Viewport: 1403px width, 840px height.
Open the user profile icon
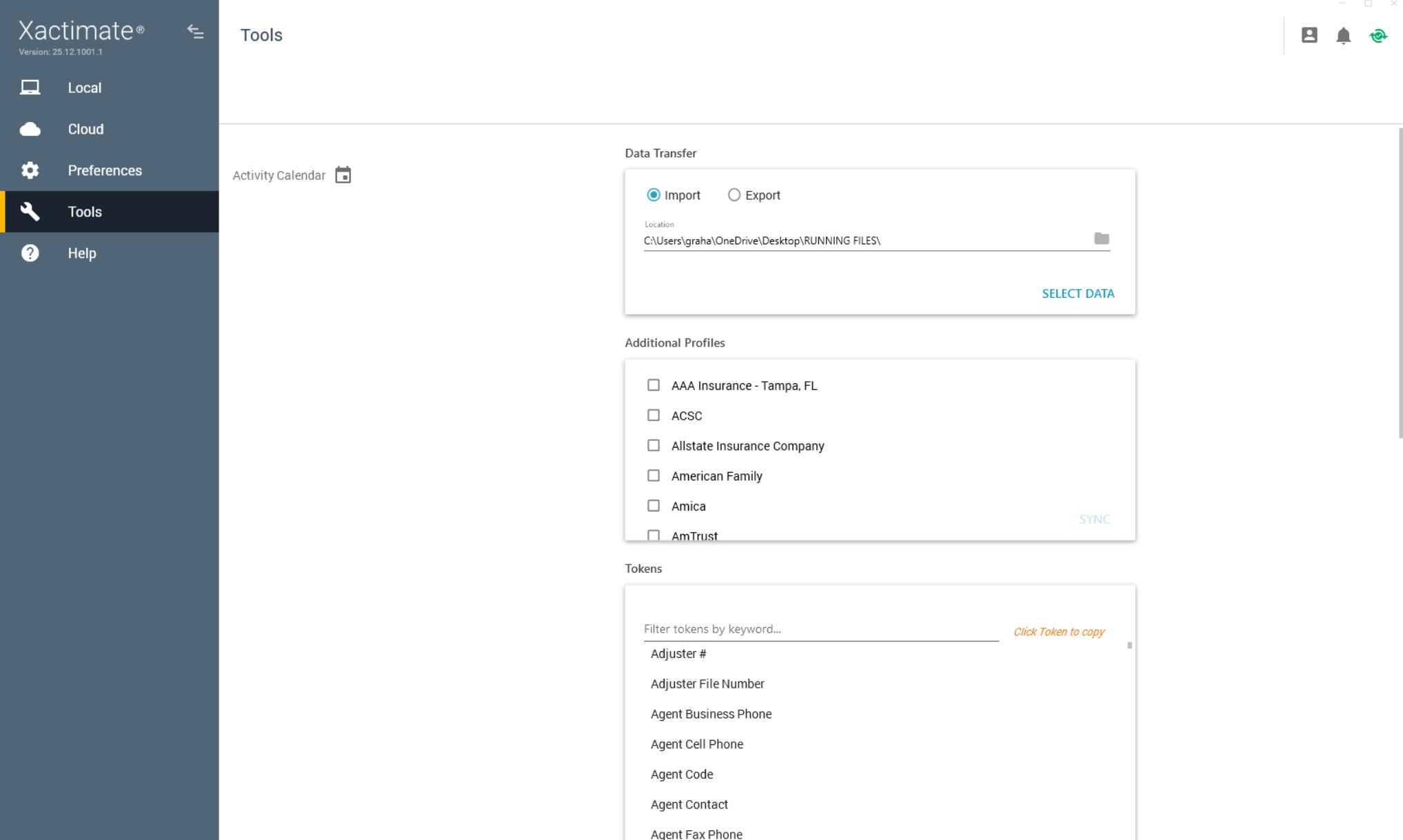(1309, 35)
